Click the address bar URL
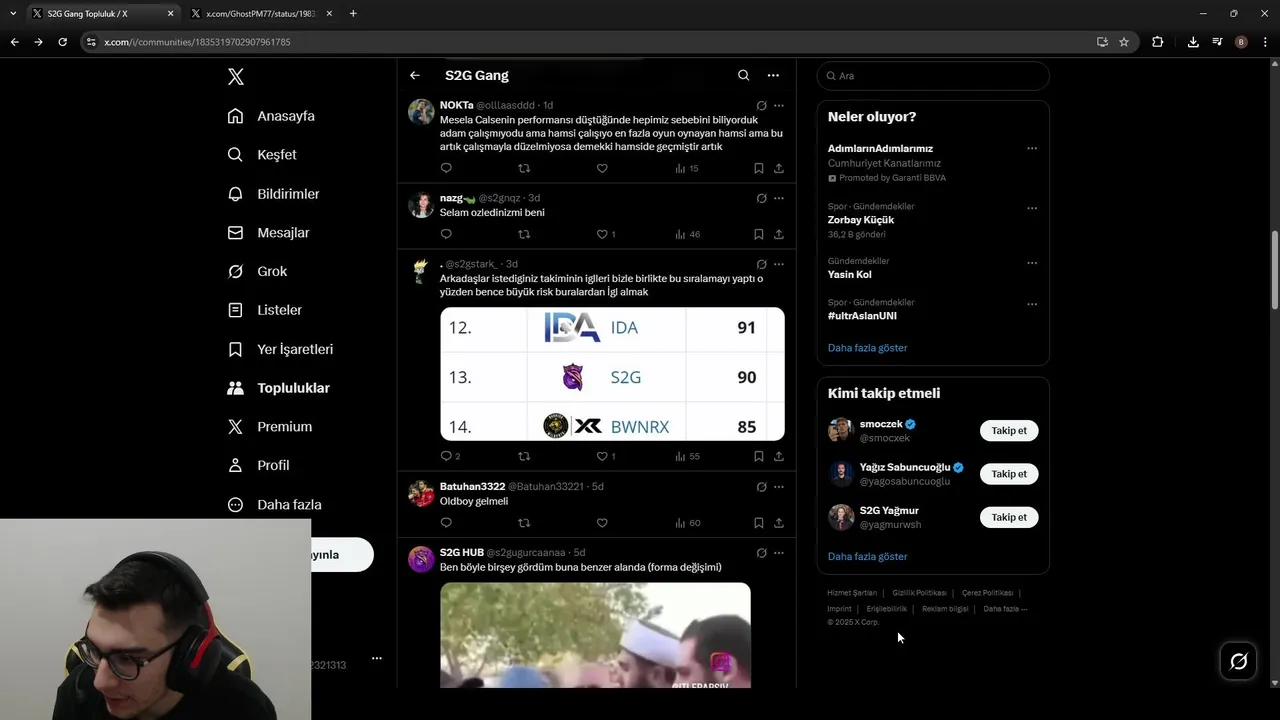1280x720 pixels. point(197,42)
